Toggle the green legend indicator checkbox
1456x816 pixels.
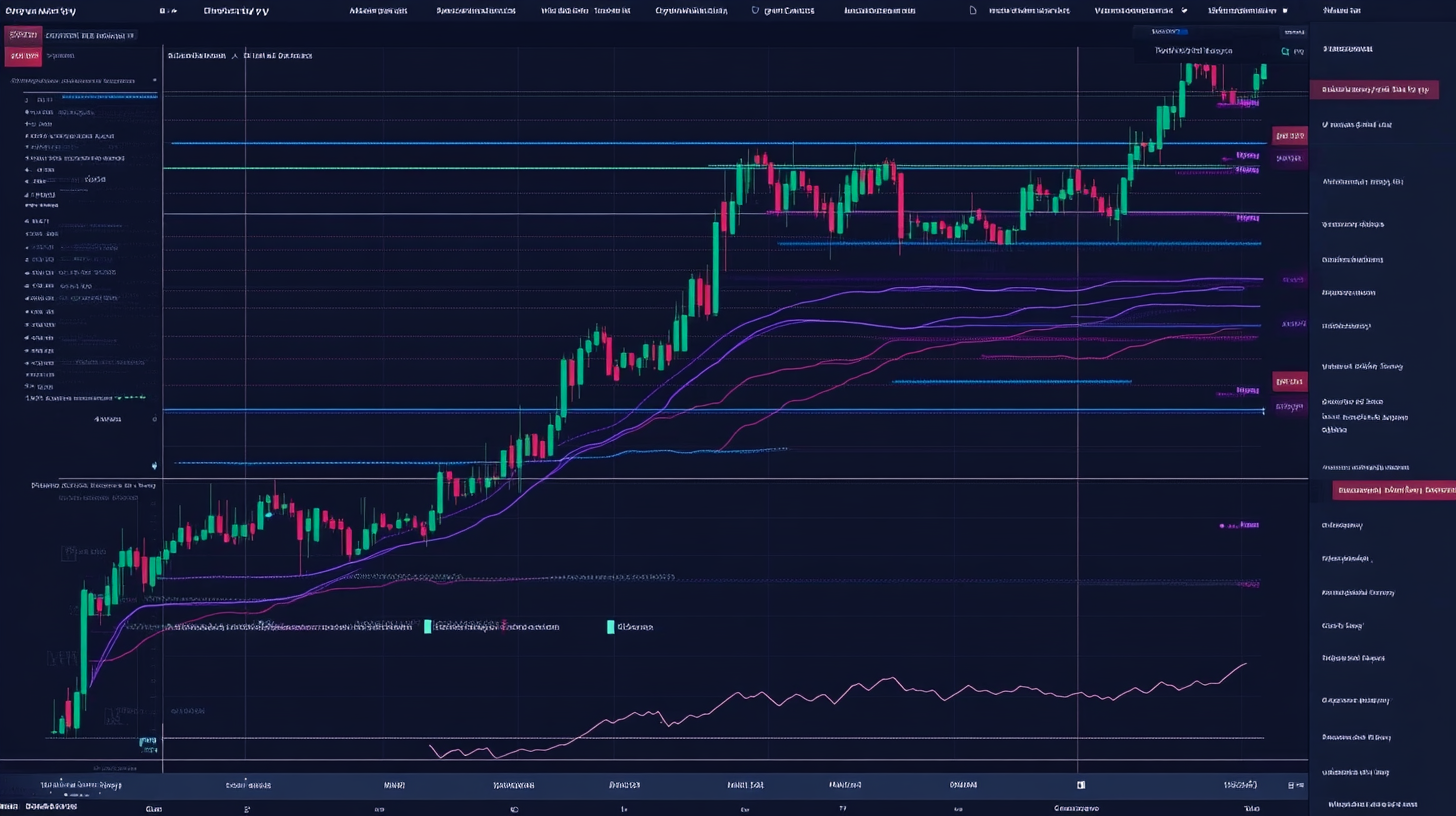coord(611,627)
